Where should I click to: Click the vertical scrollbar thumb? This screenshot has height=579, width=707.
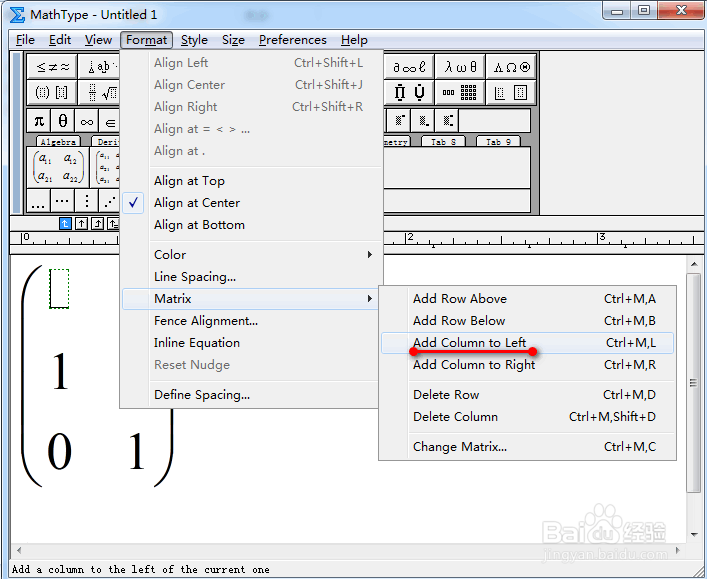coord(694,382)
